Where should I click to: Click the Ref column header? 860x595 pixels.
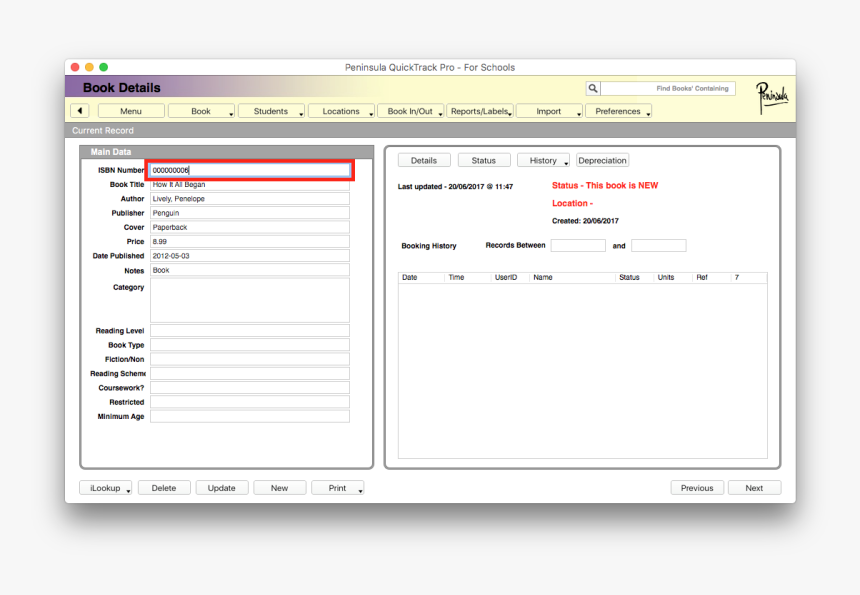[712, 277]
